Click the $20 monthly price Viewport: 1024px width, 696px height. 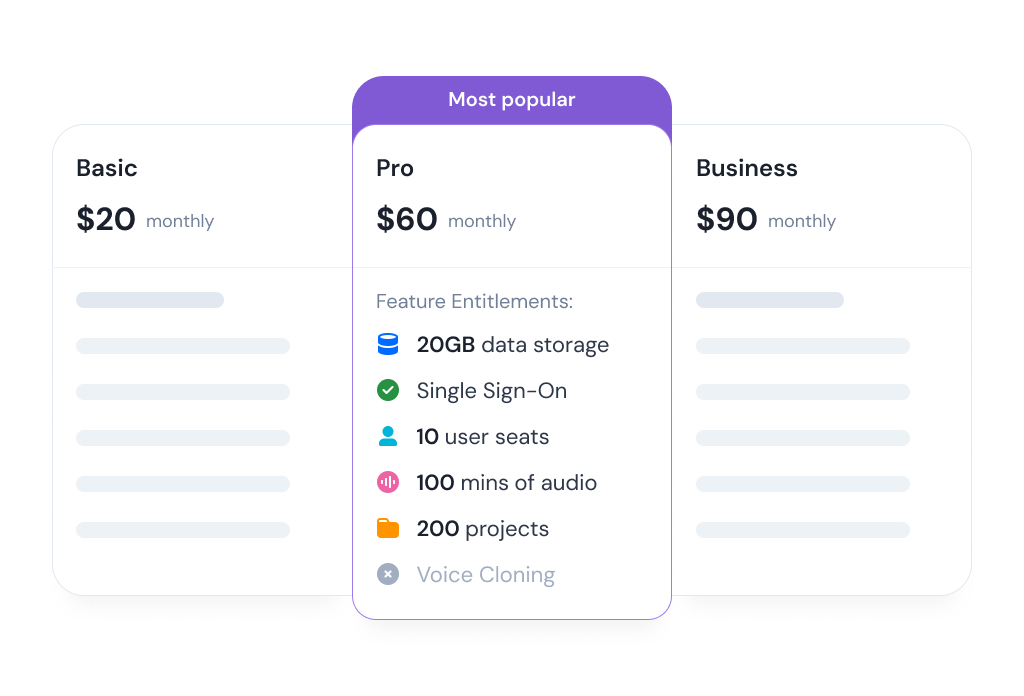pos(145,220)
